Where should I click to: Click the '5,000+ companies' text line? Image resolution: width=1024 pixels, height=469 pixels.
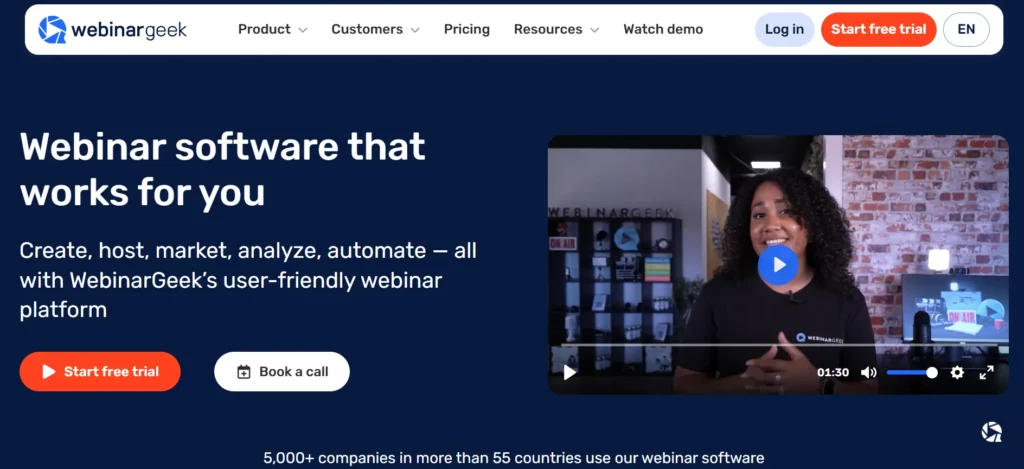coord(513,458)
